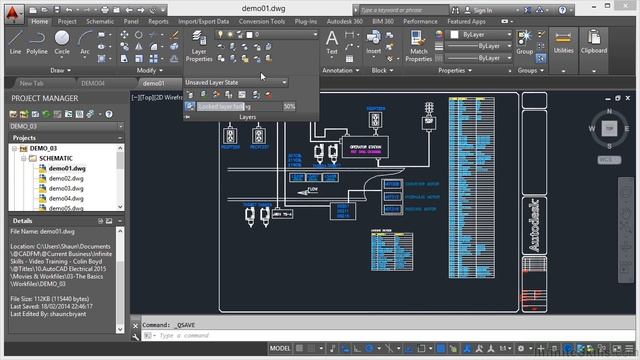Open Layer Properties manager

coord(199,46)
